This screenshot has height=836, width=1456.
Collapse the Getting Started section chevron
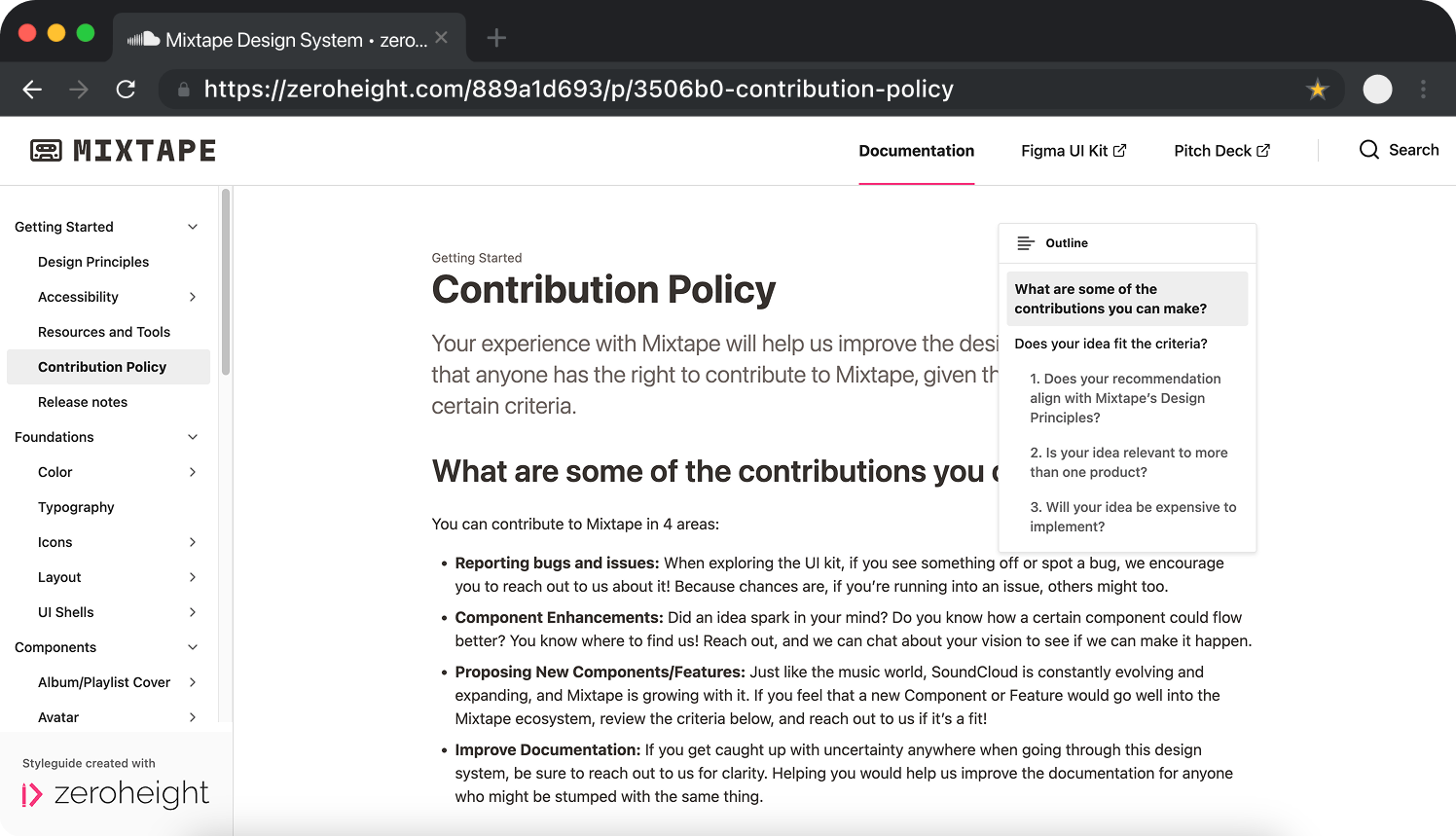pos(193,227)
